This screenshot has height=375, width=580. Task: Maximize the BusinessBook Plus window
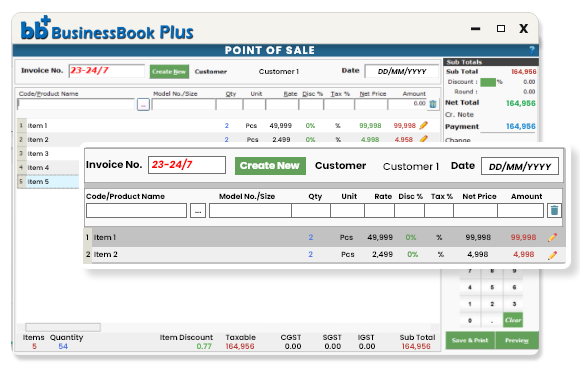point(501,28)
